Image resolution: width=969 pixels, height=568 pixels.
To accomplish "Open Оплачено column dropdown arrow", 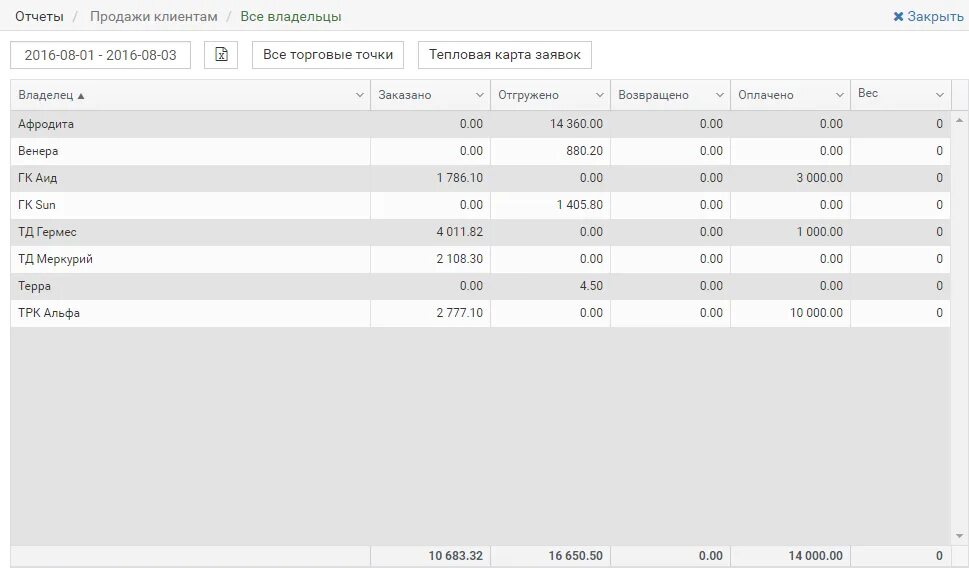I will [x=839, y=95].
